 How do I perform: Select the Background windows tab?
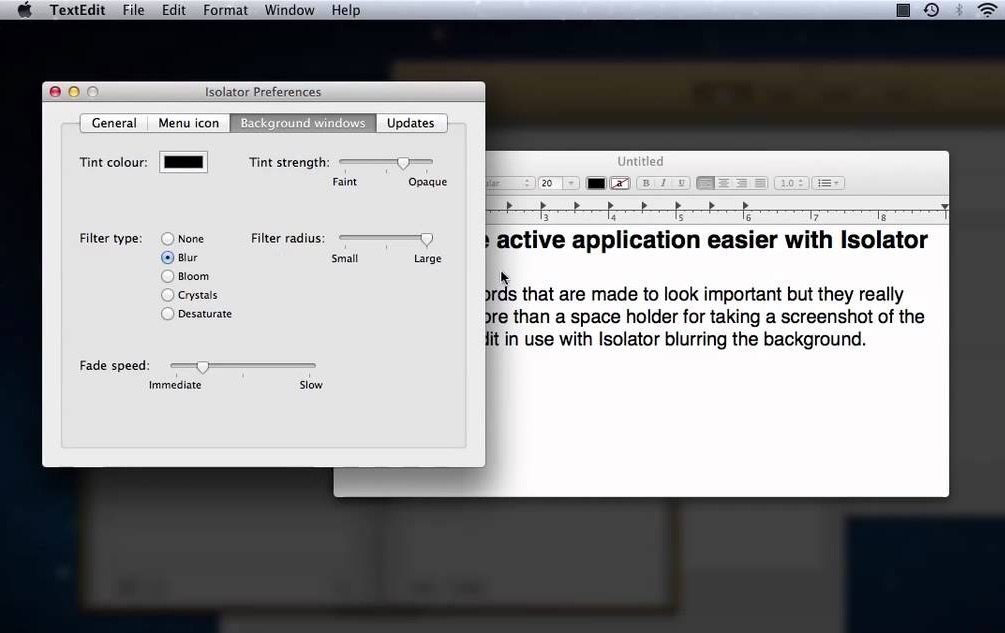303,123
